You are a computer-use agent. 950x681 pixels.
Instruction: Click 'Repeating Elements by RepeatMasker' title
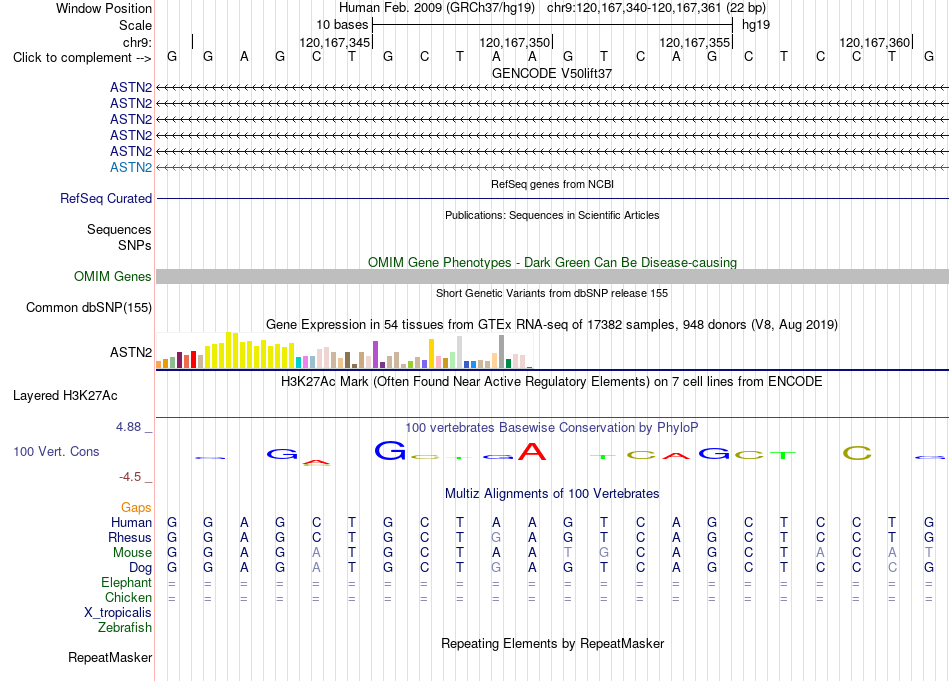(553, 643)
